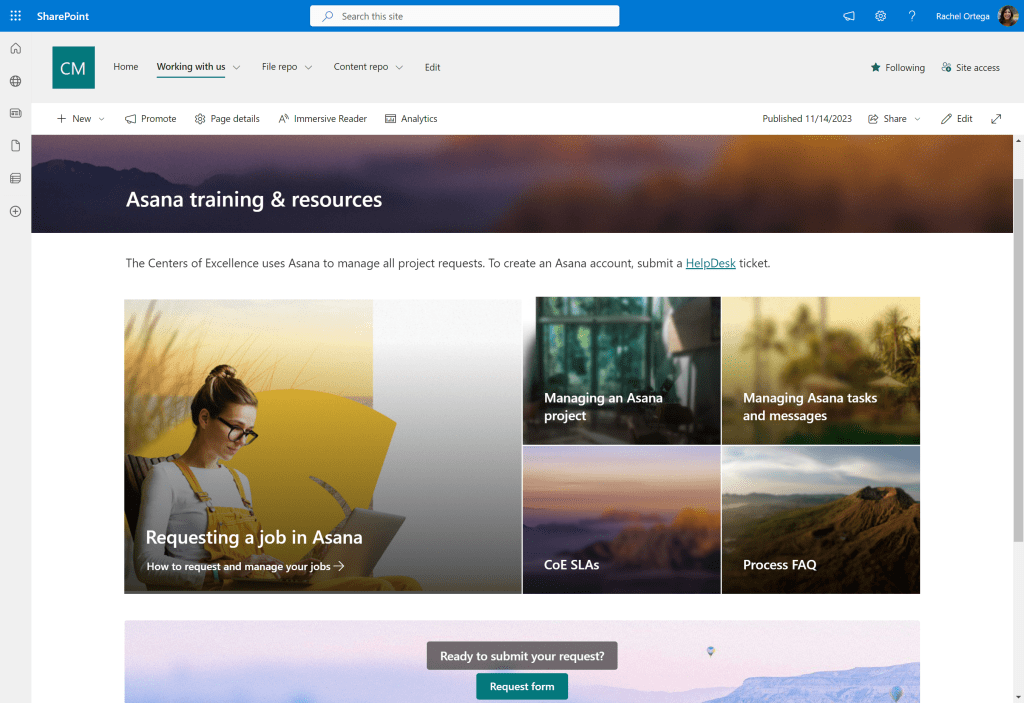Open My files document icon in app bar
The image size is (1024, 703).
coord(15,145)
